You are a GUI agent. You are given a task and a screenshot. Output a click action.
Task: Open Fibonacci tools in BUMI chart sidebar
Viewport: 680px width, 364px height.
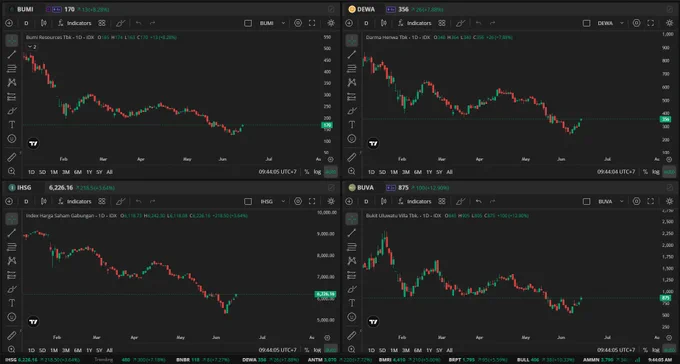[12, 69]
